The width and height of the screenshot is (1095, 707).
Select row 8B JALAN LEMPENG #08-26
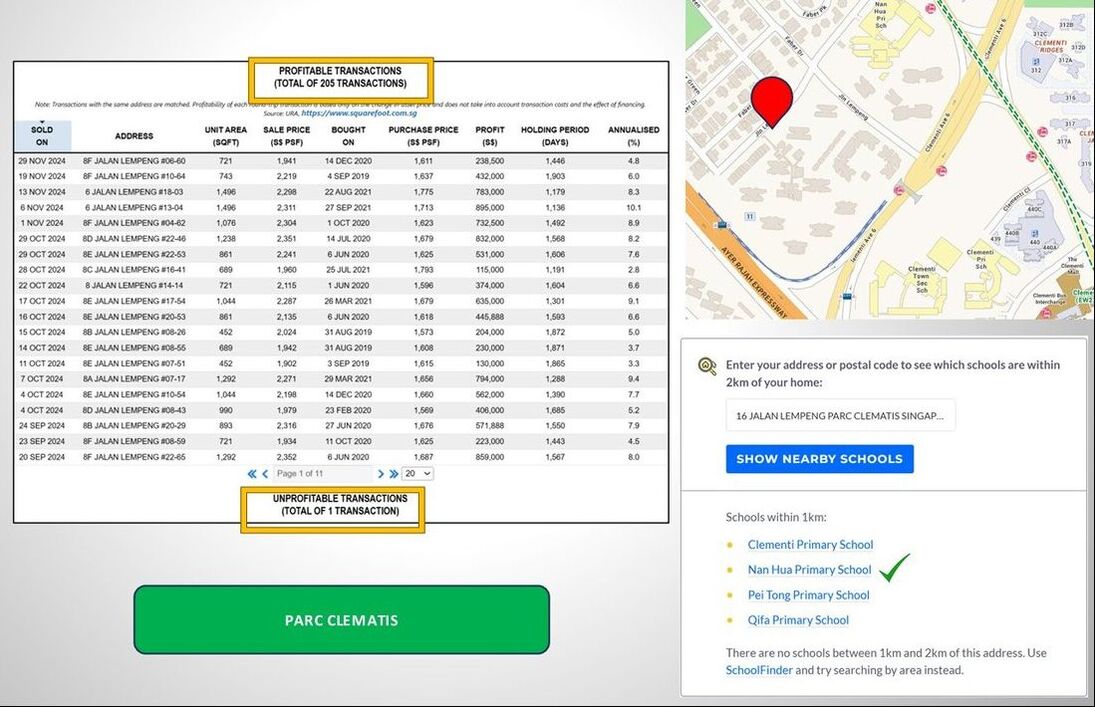[x=341, y=332]
